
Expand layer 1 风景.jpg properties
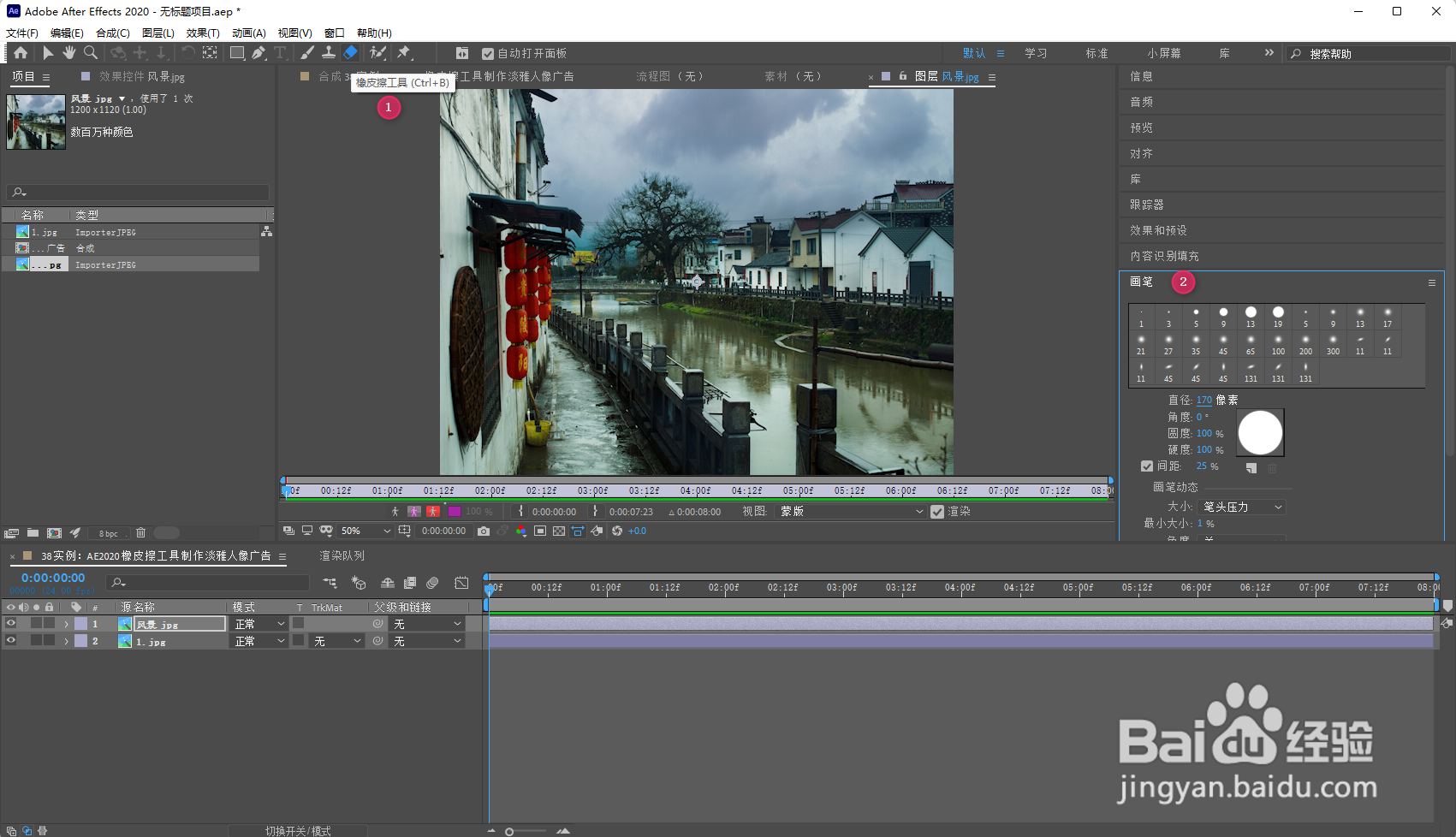click(x=66, y=624)
